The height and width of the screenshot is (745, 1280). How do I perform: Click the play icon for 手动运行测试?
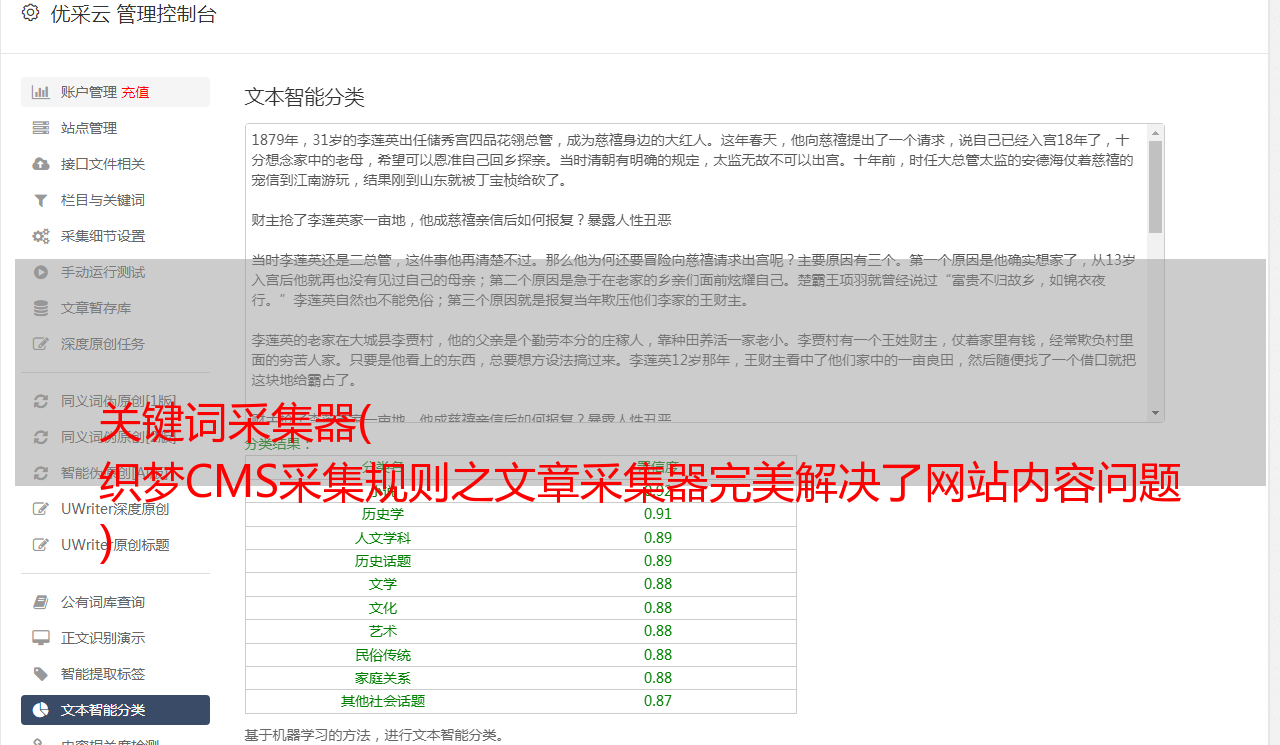[41, 272]
